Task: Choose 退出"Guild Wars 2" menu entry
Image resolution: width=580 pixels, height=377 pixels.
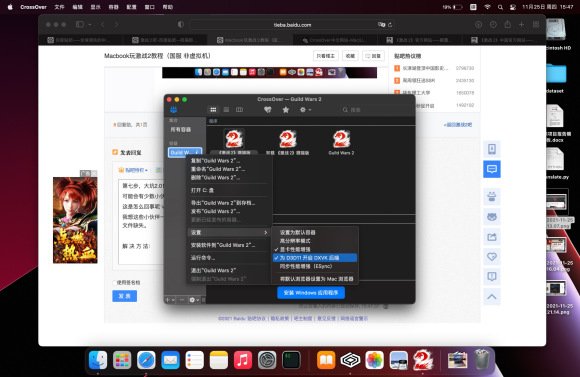Action: 228,270
